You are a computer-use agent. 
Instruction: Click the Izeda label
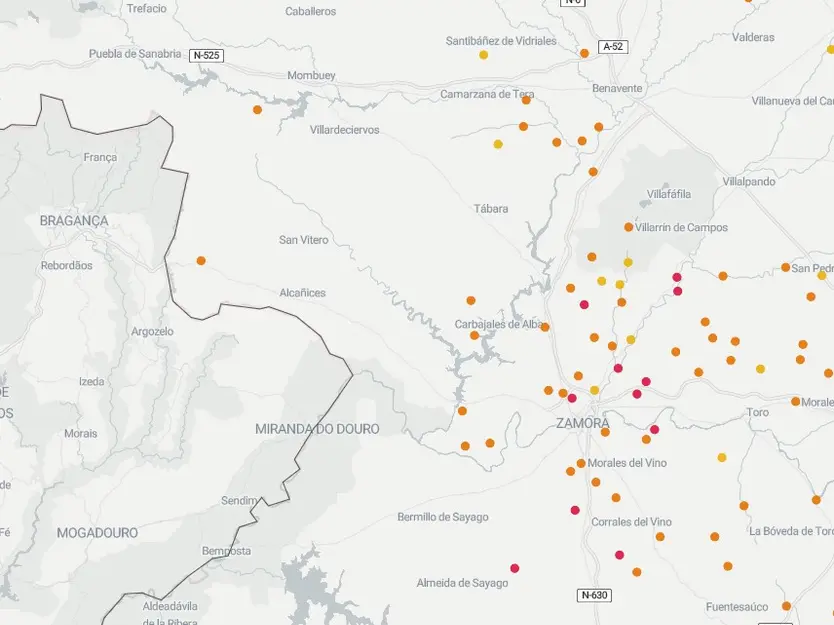pyautogui.click(x=91, y=381)
